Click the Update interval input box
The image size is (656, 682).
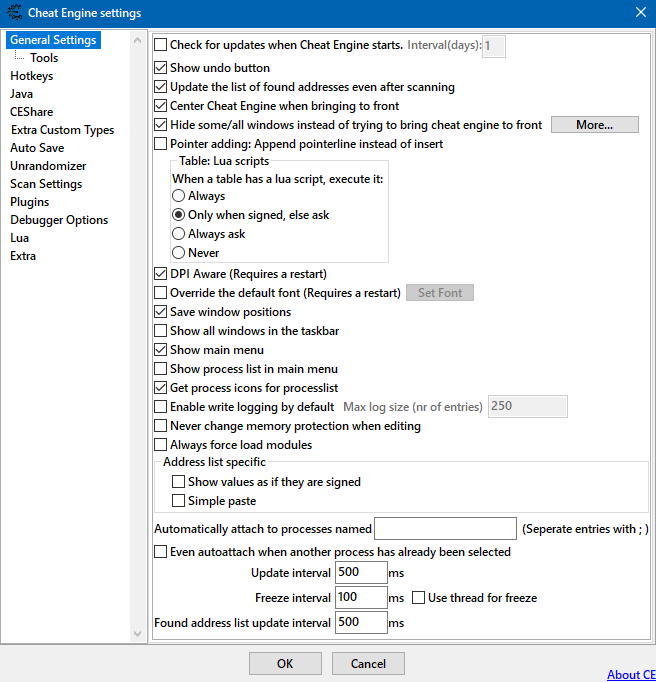(361, 572)
